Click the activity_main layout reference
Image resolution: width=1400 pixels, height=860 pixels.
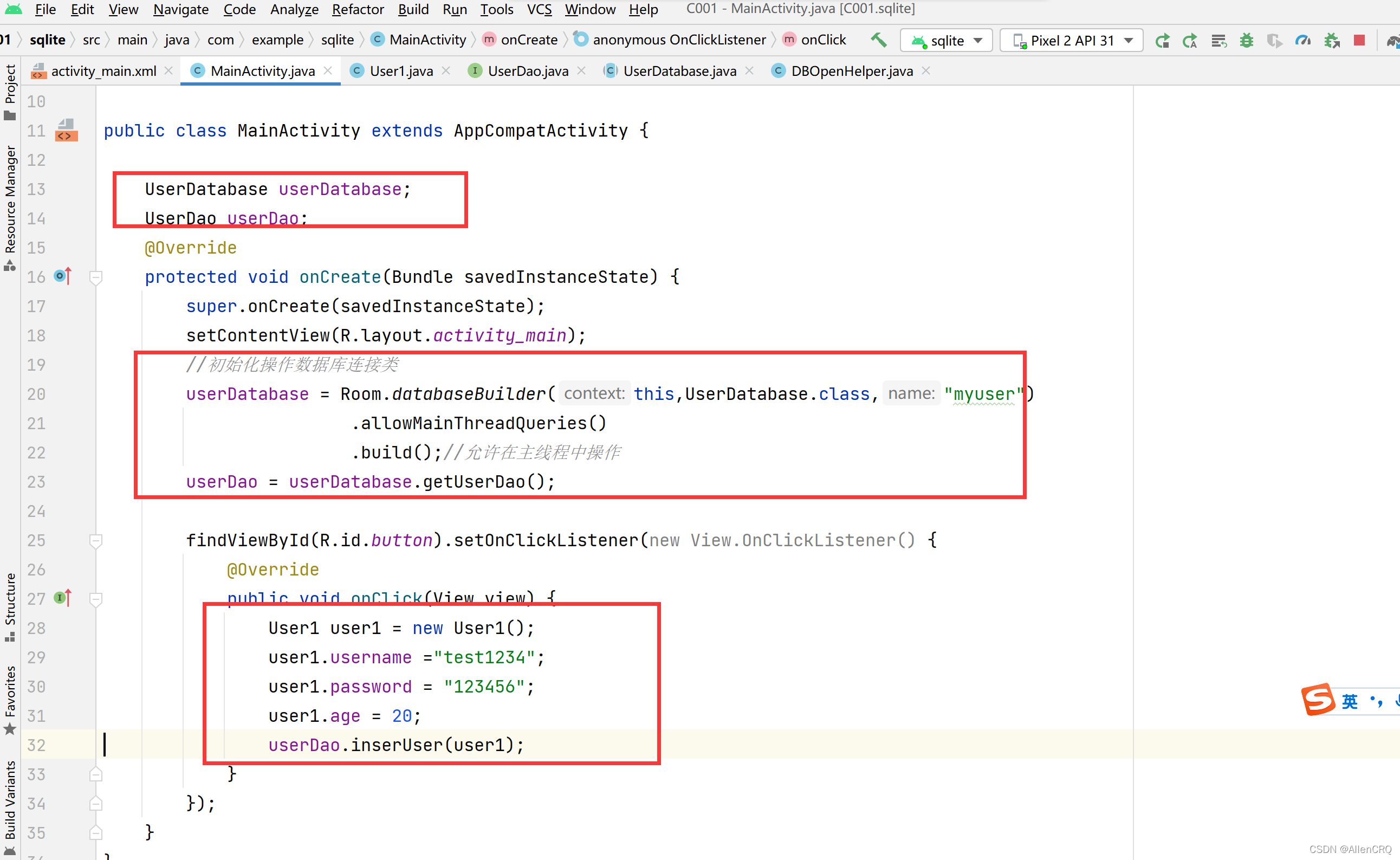click(x=500, y=335)
